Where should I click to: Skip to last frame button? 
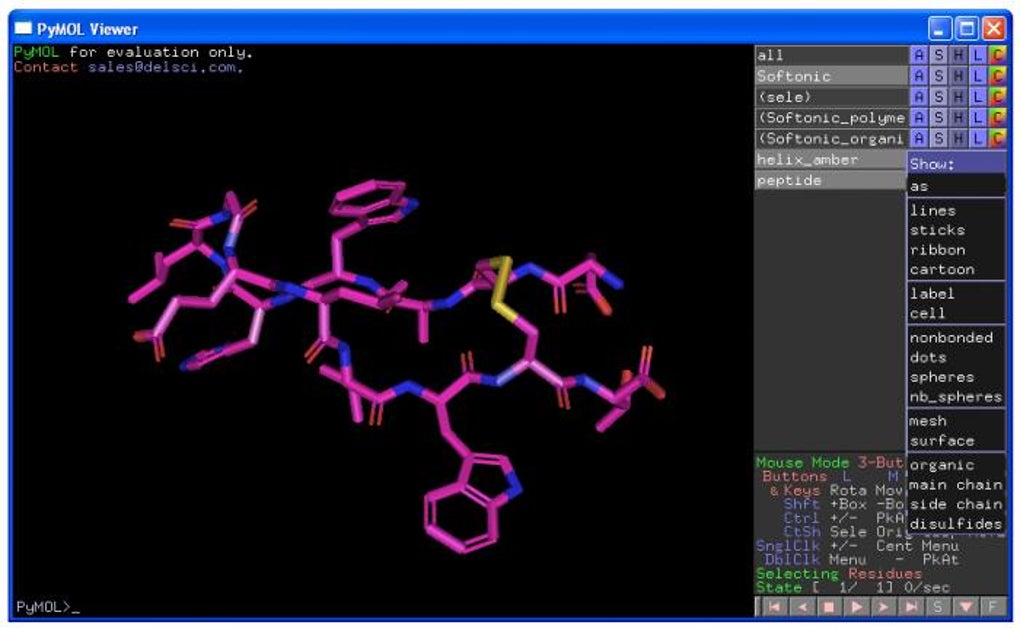click(x=911, y=607)
